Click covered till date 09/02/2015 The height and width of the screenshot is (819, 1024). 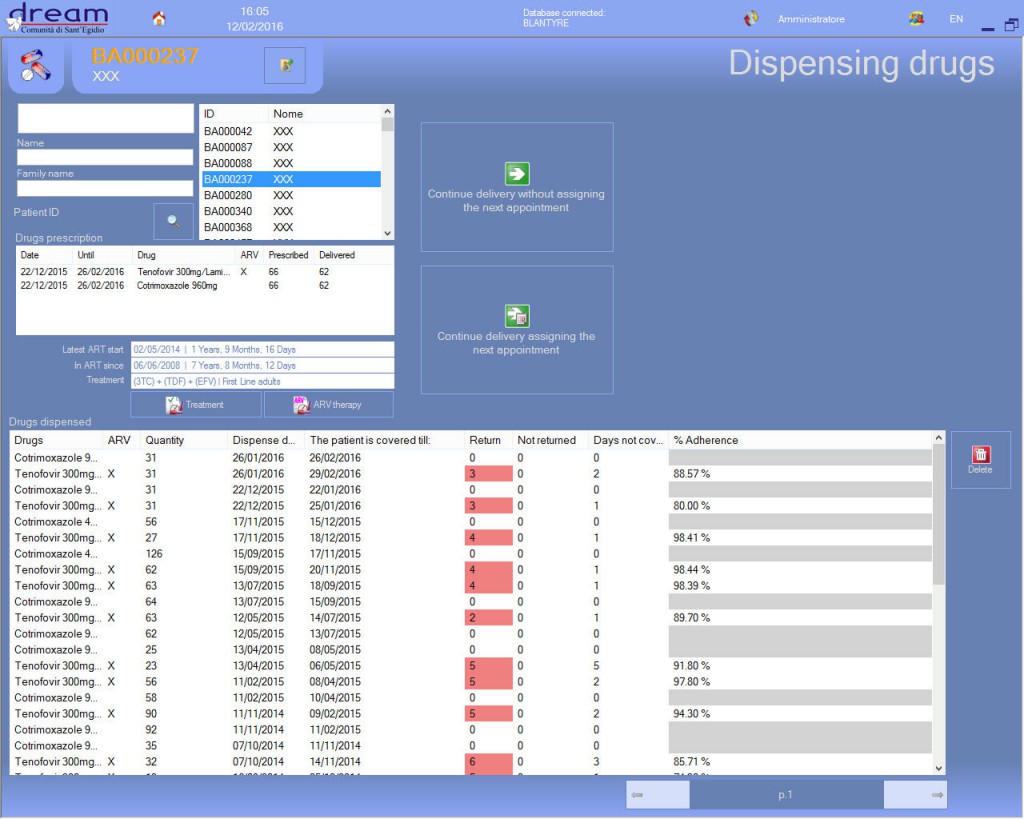tap(335, 714)
